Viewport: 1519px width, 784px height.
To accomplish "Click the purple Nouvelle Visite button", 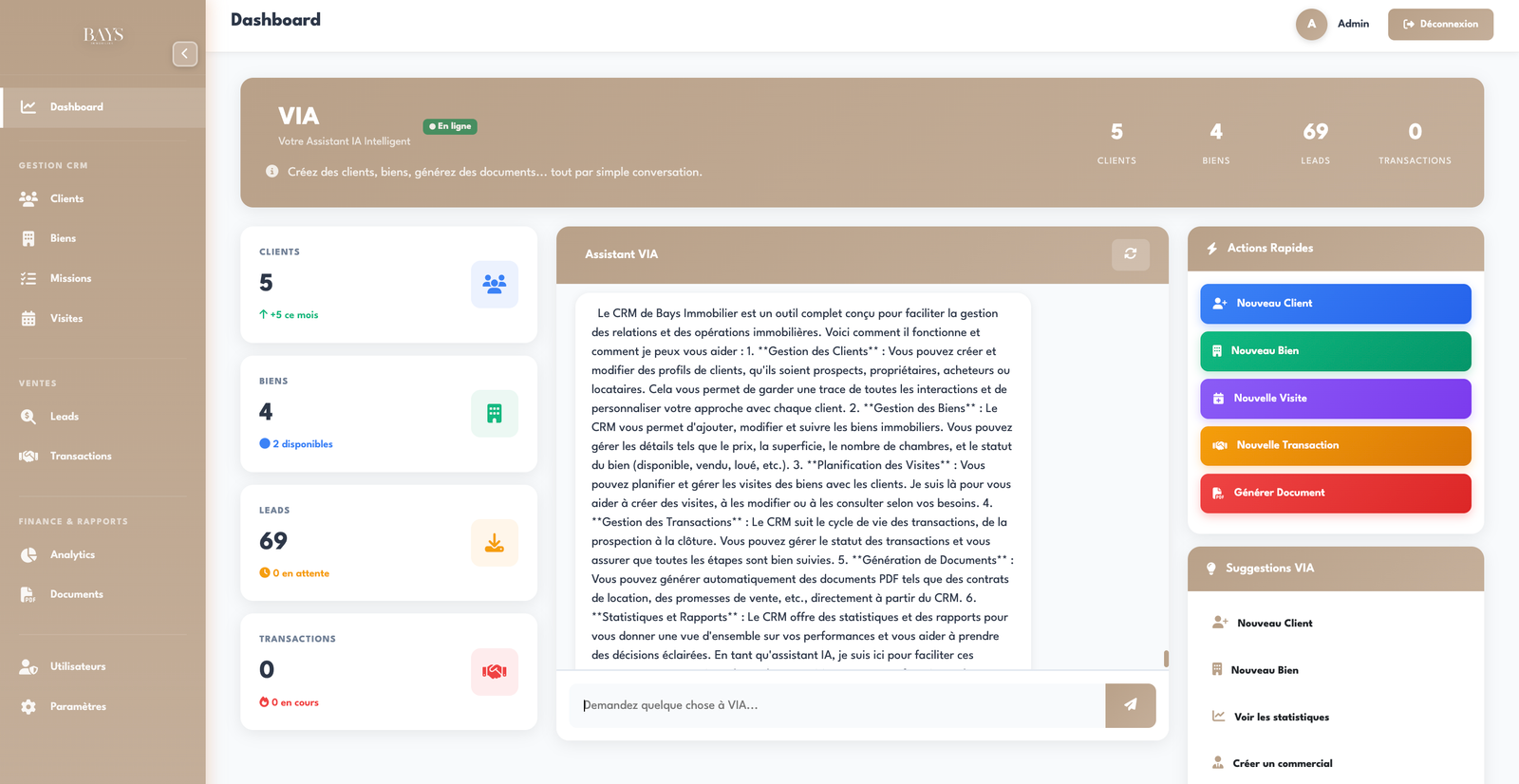I will 1335,399.
